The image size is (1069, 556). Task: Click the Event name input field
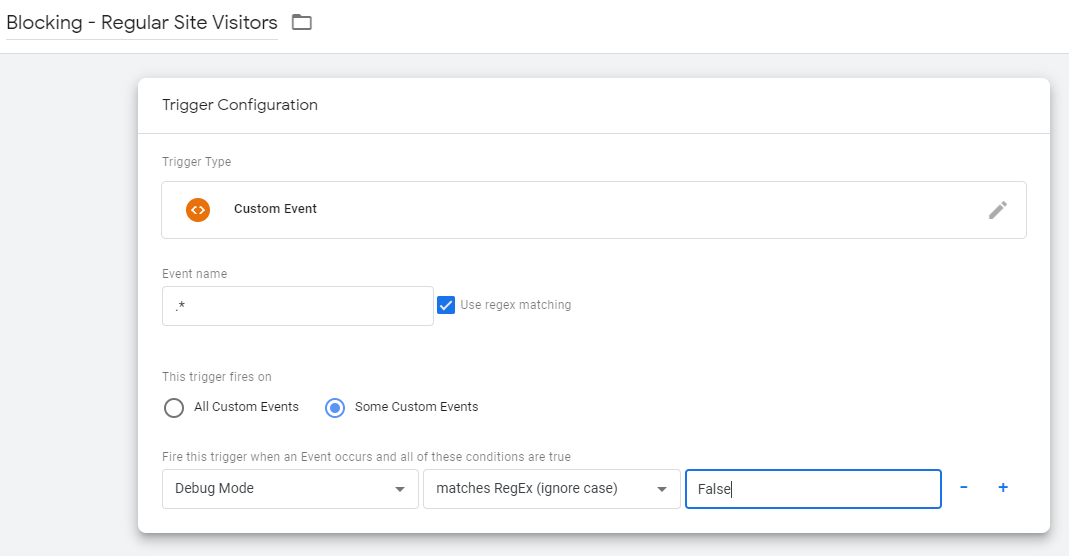pyautogui.click(x=297, y=306)
